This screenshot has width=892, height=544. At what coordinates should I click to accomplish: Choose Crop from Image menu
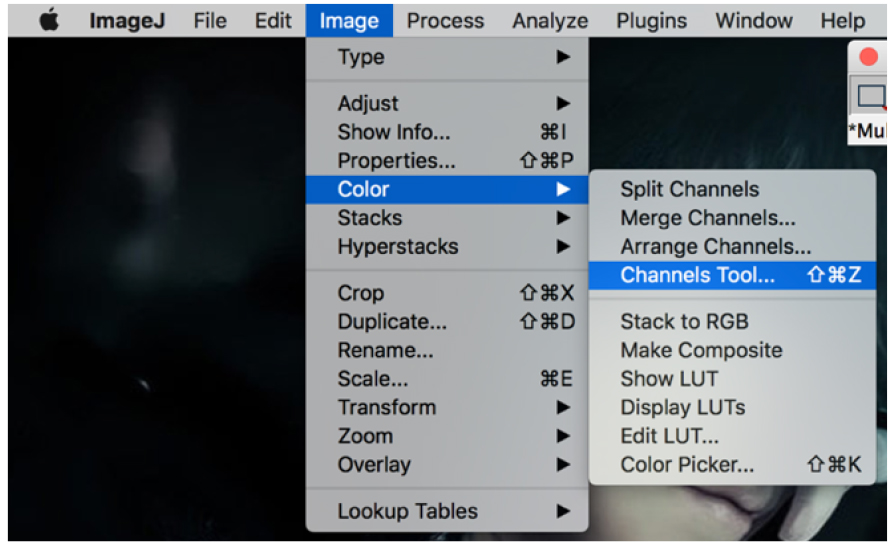tap(447, 293)
